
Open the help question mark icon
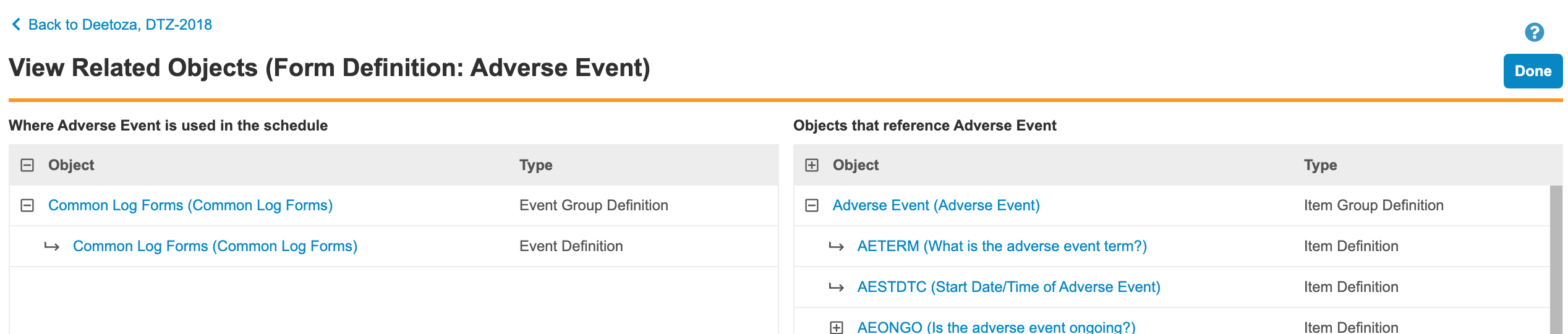[x=1534, y=32]
